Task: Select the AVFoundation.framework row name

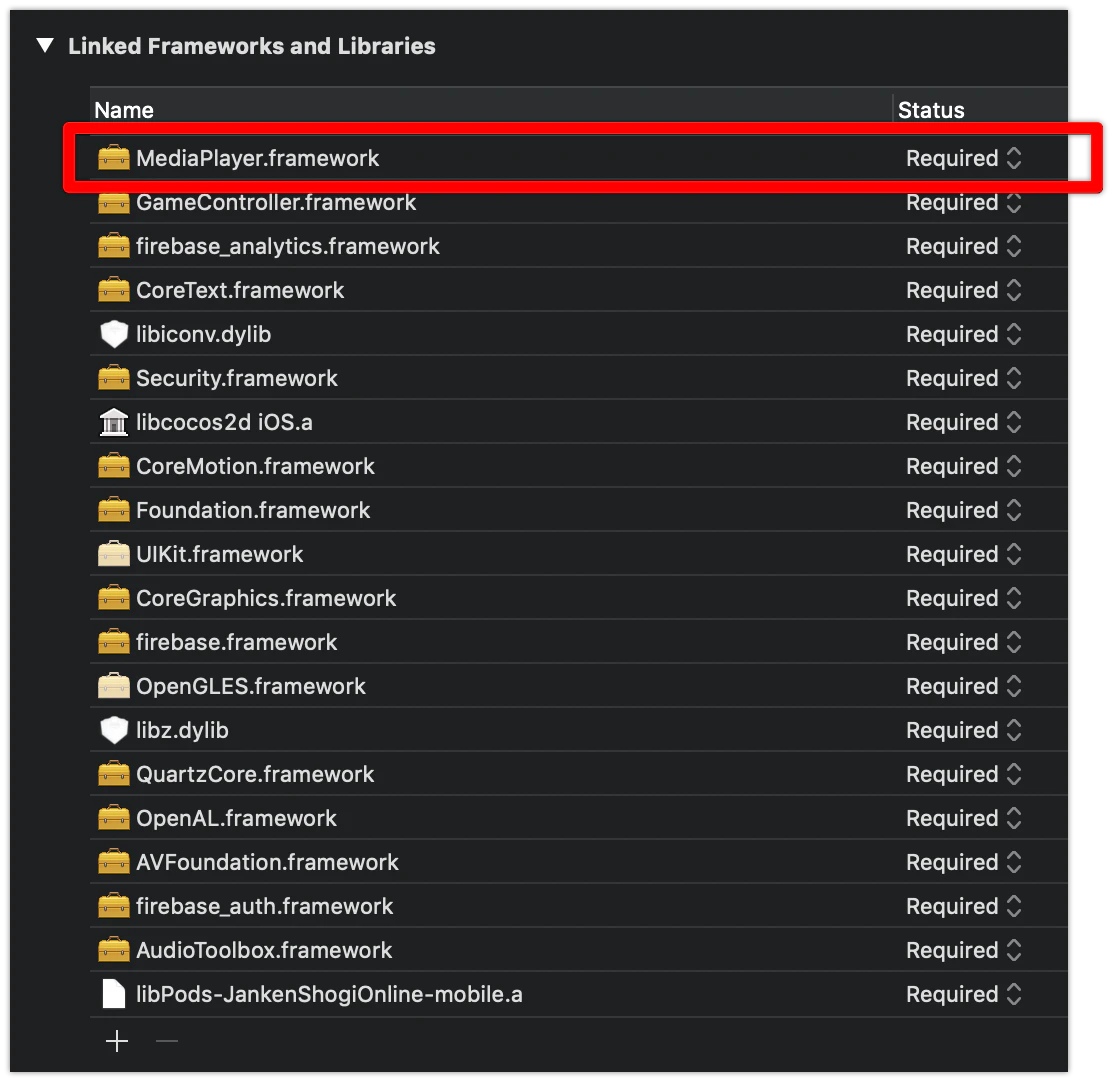Action: click(x=267, y=862)
